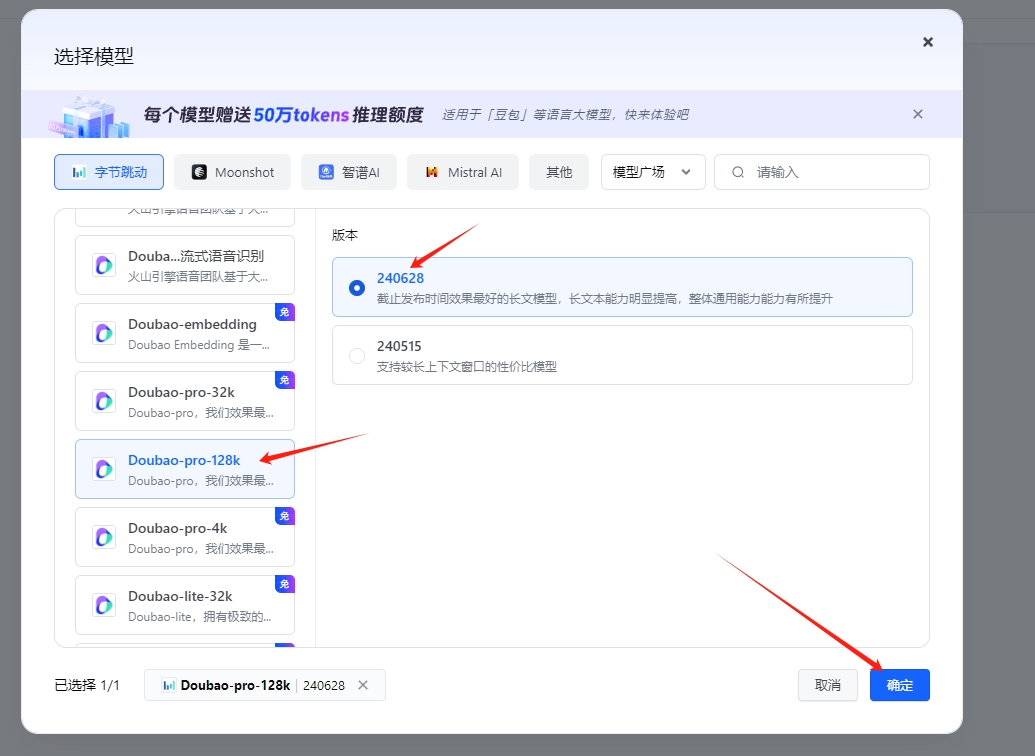Click the Mistral AI logo icon
This screenshot has height=756, width=1035.
[432, 172]
